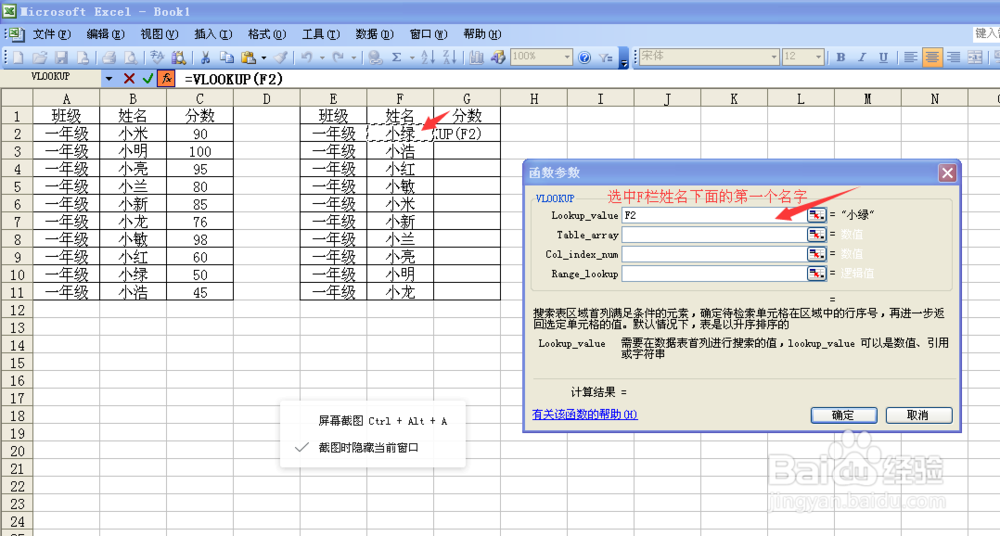Open the AutoSum functions dropdown arrow

[x=411, y=57]
